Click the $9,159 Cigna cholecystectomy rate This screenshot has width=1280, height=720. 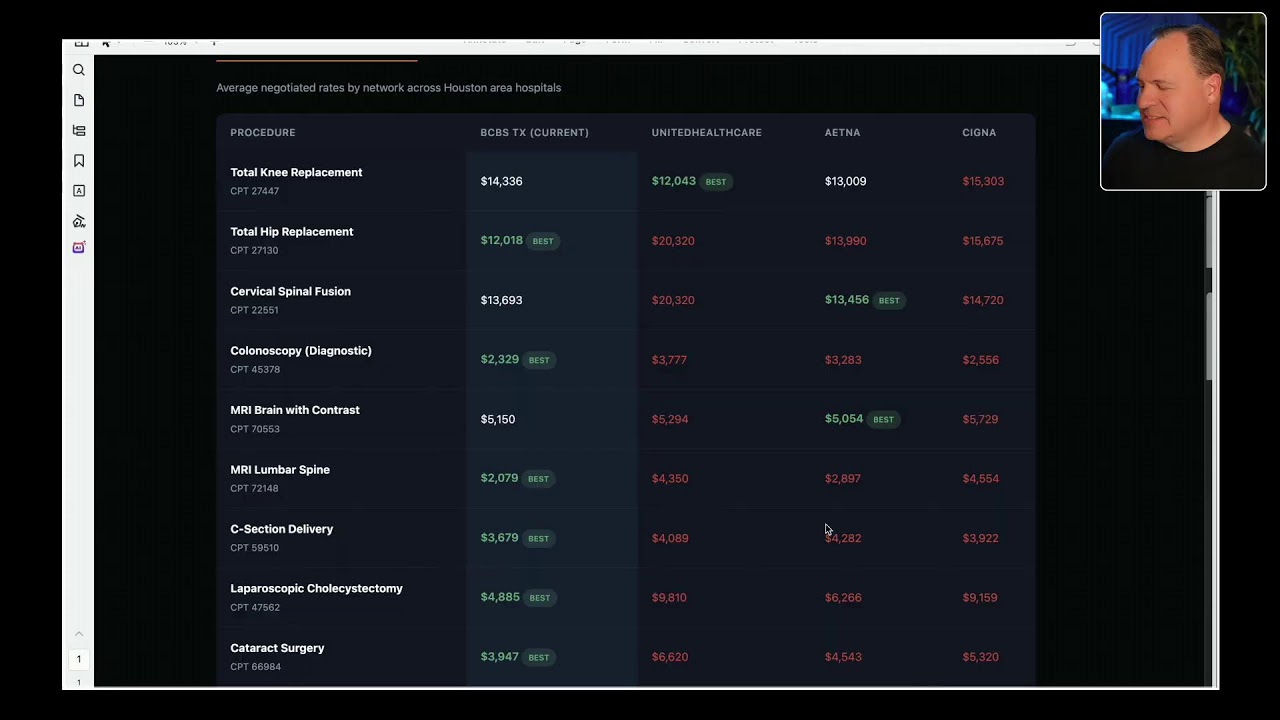979,598
